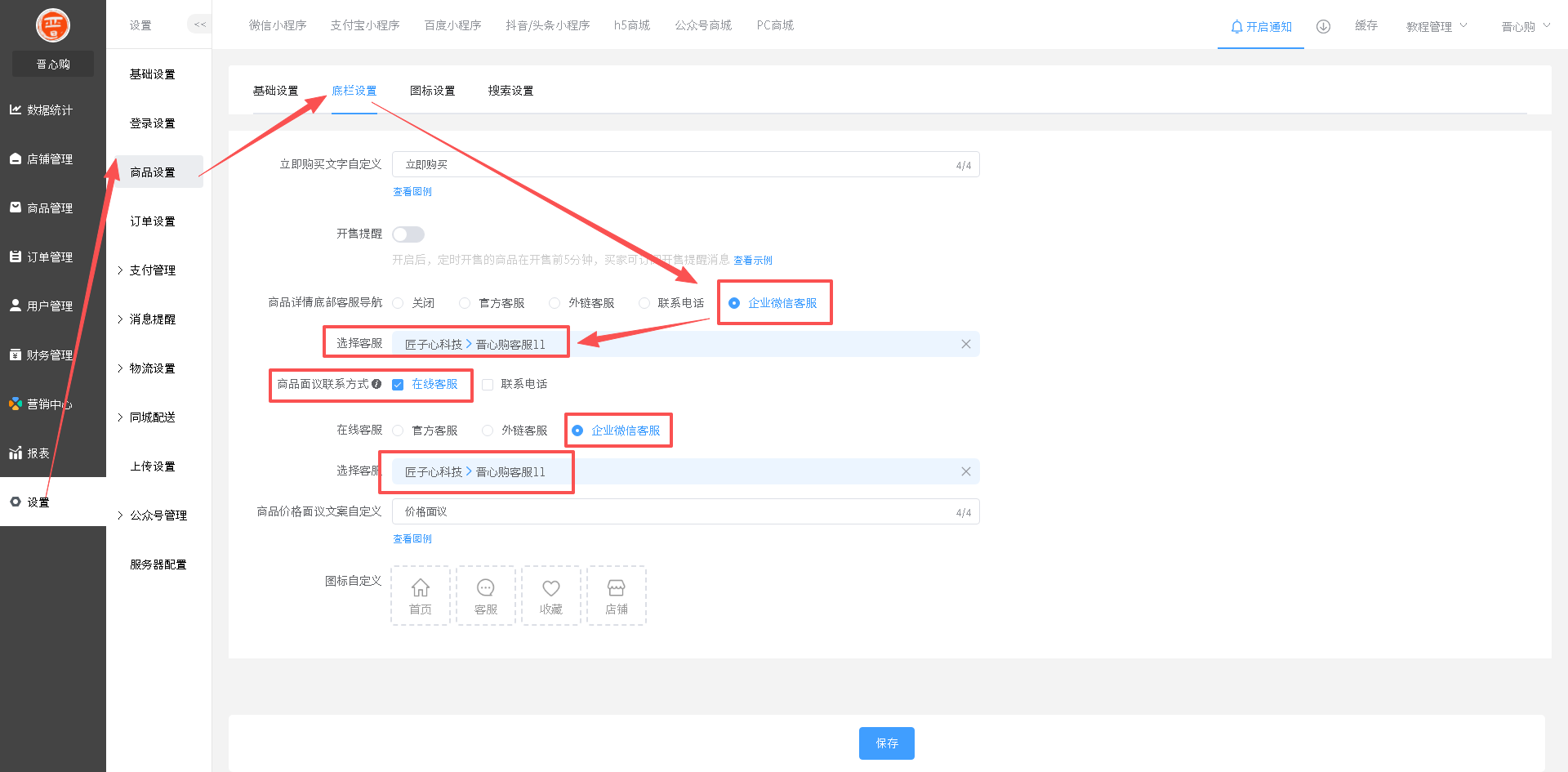The height and width of the screenshot is (772, 1568).
Task: Switch to 图标设置 tab
Action: [x=432, y=91]
